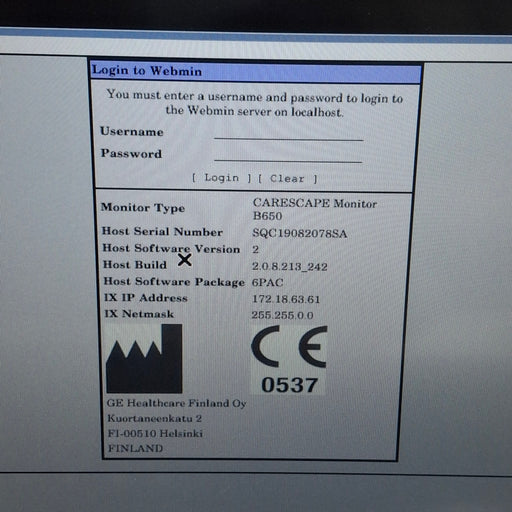This screenshot has width=512, height=512.
Task: Click the Host Software Version label
Action: click(171, 248)
